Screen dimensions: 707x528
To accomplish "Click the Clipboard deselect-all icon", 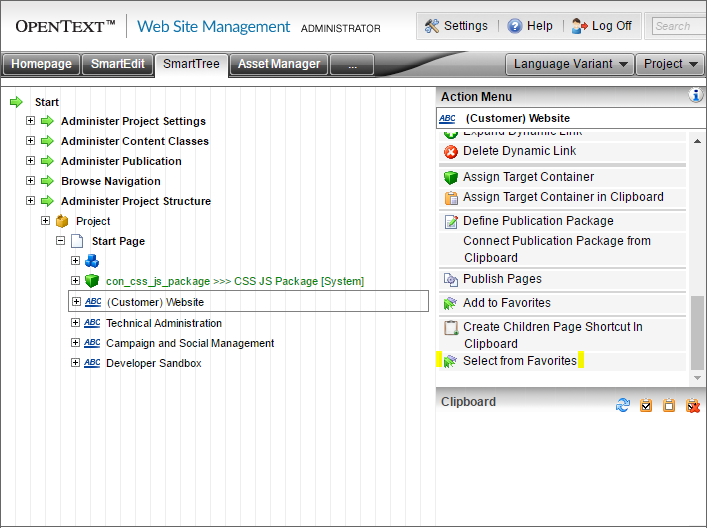I will tap(669, 405).
